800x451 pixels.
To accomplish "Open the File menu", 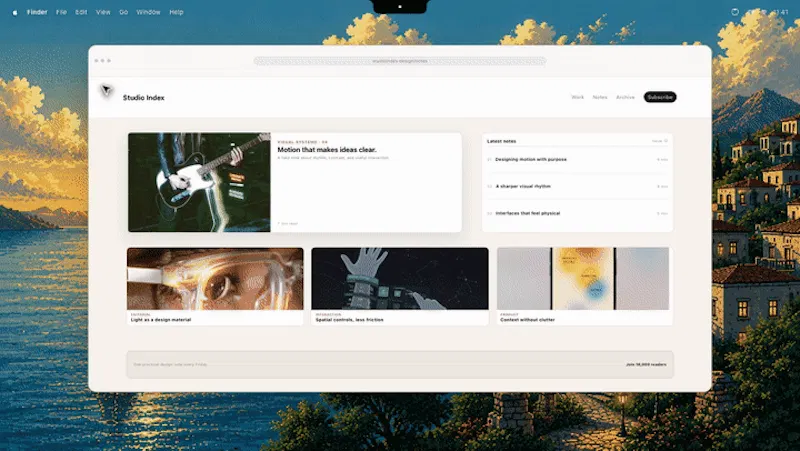I will [x=61, y=12].
